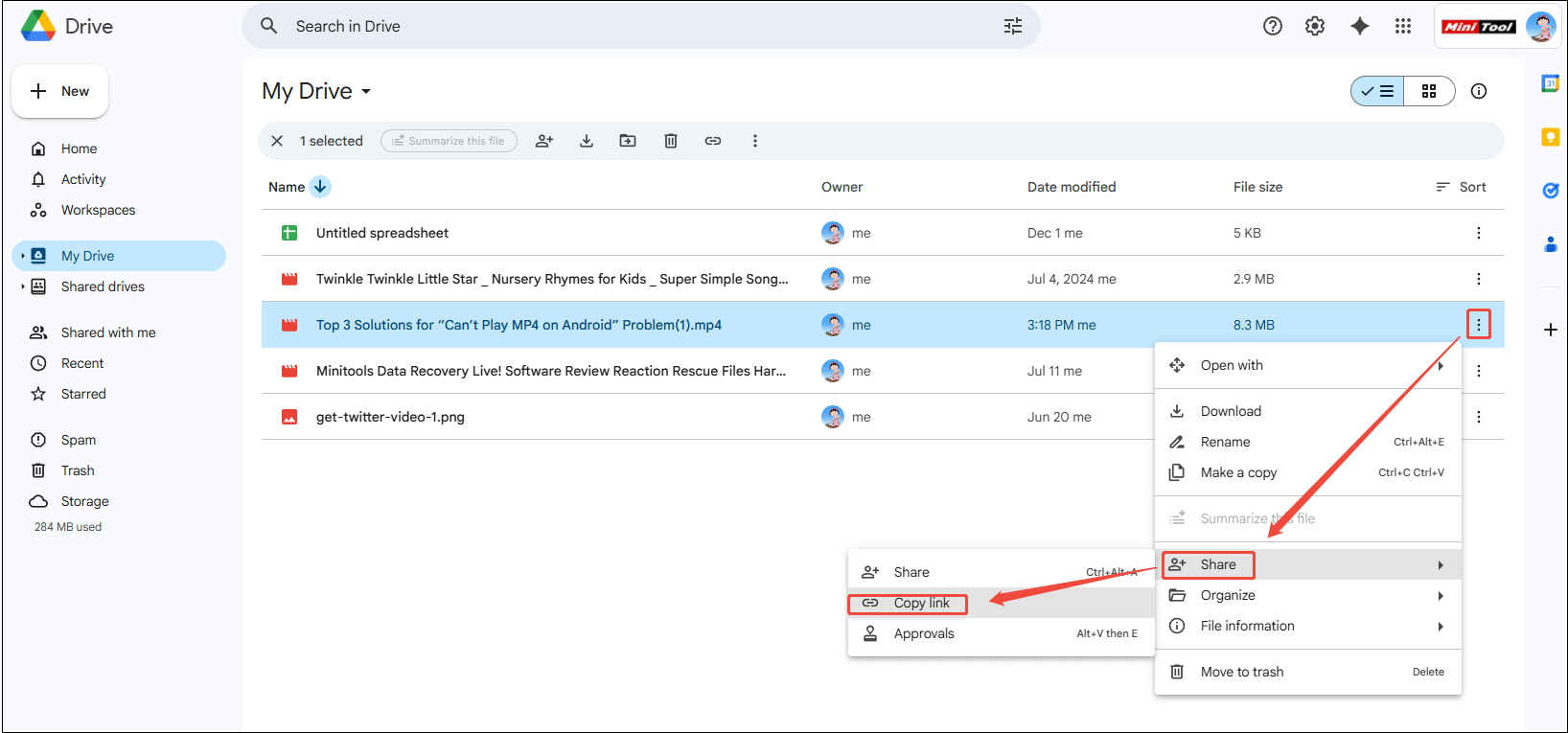View details with the info icon

[1479, 91]
